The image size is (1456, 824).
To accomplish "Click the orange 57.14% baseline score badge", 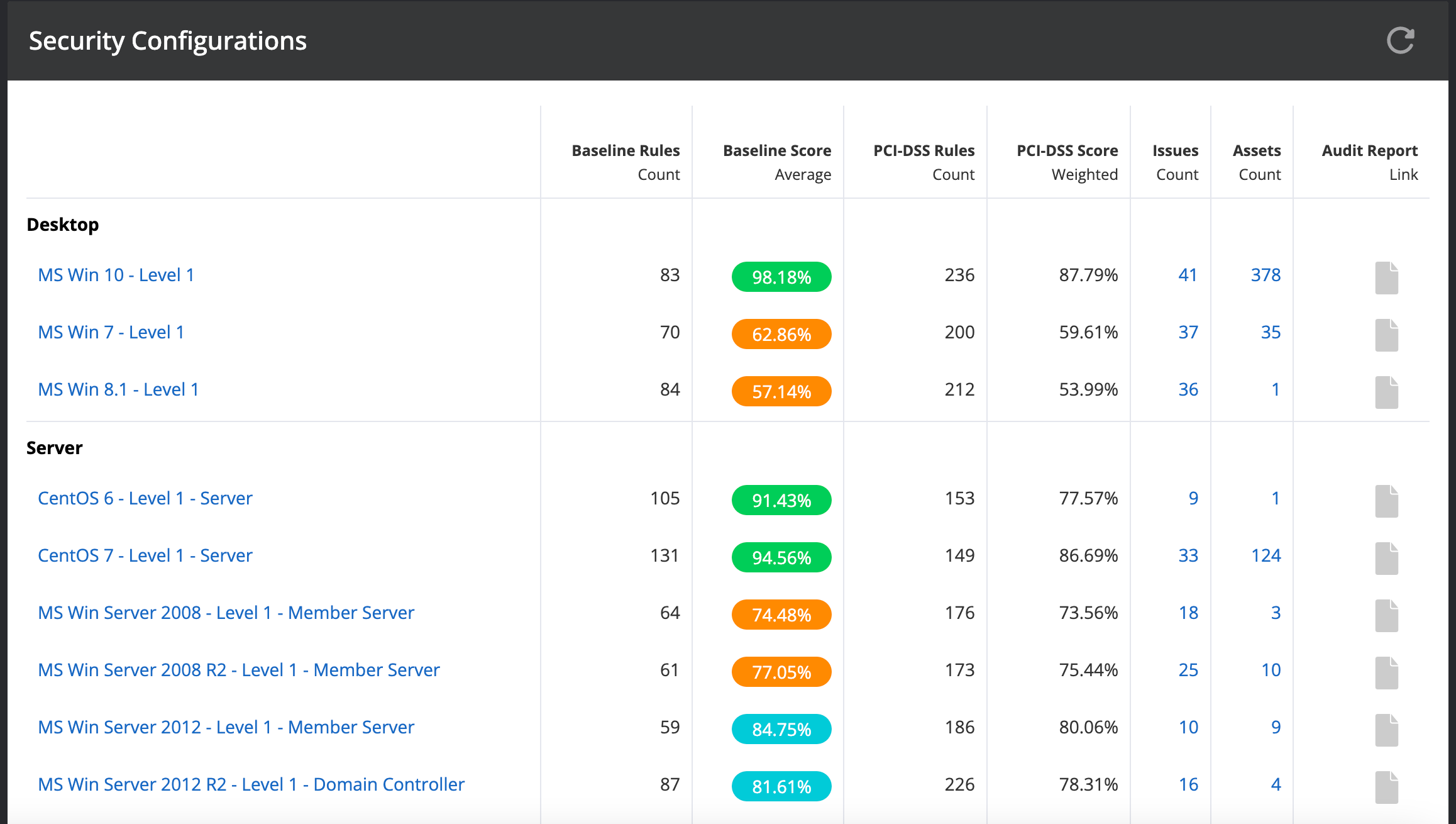I will (x=781, y=391).
